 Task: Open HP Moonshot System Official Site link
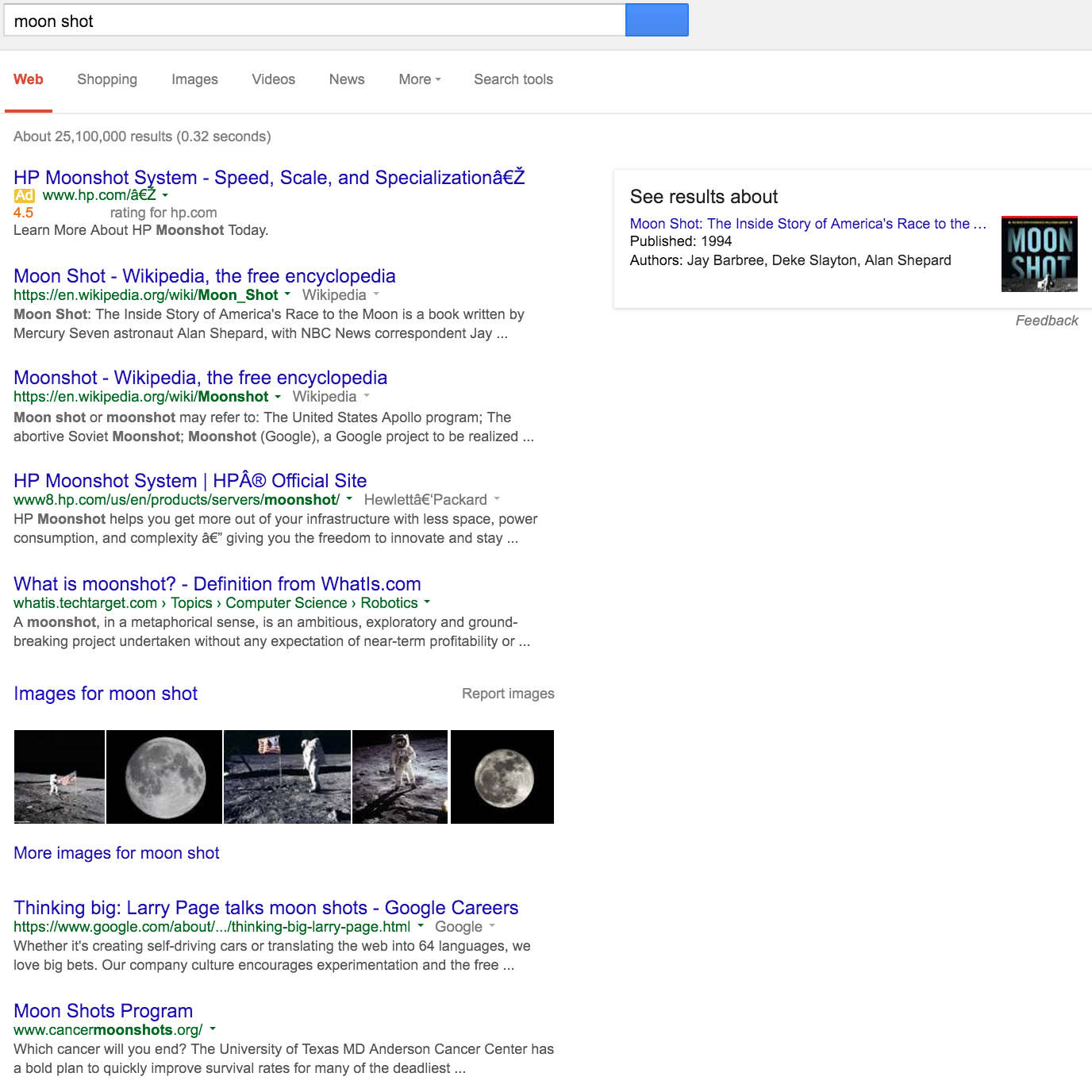pyautogui.click(x=190, y=481)
